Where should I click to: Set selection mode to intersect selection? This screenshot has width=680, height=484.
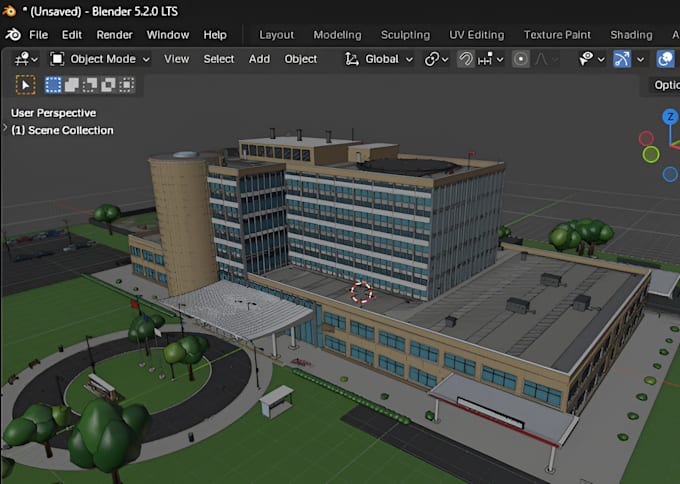127,85
